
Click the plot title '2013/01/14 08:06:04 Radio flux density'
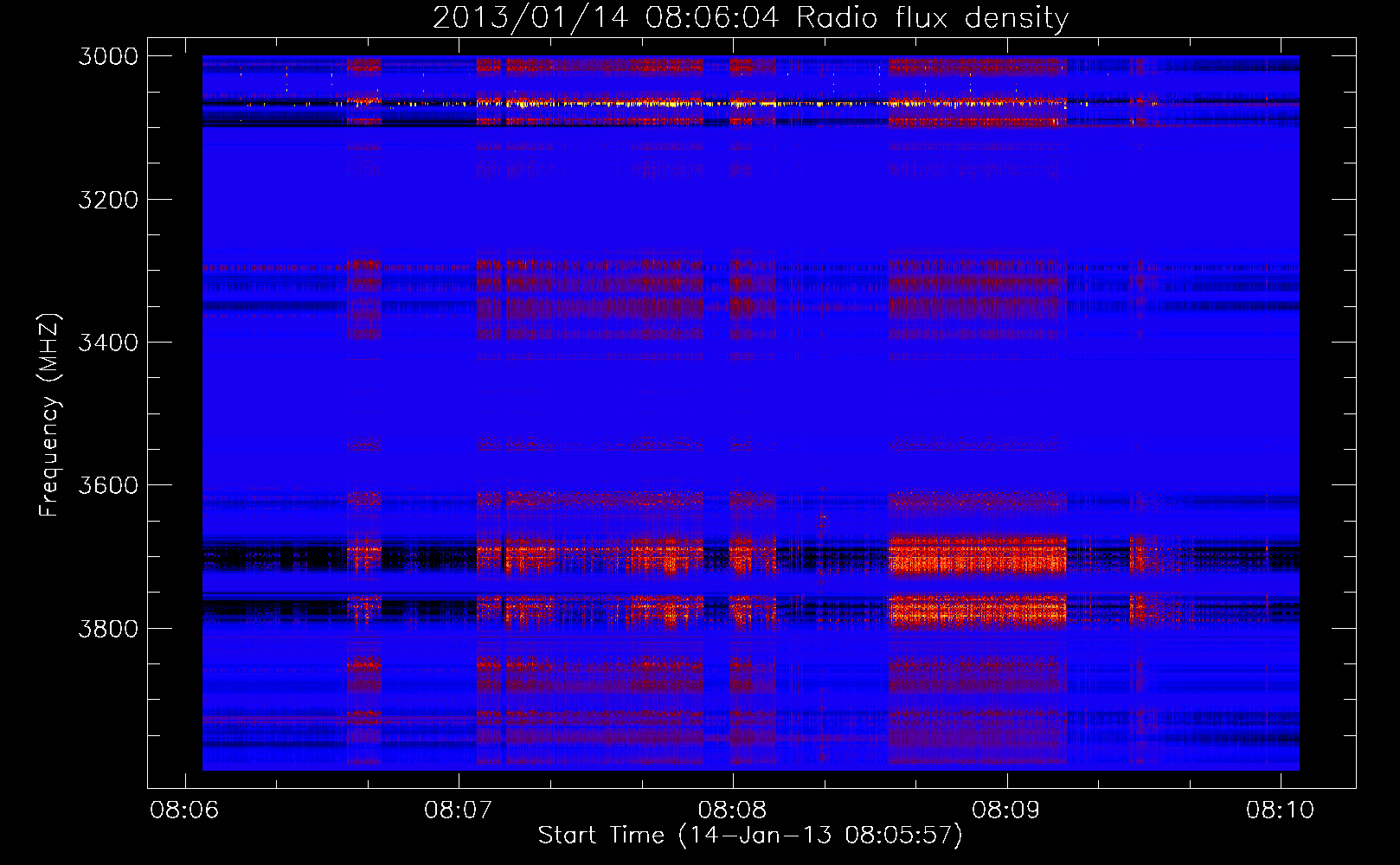pyautogui.click(x=750, y=18)
